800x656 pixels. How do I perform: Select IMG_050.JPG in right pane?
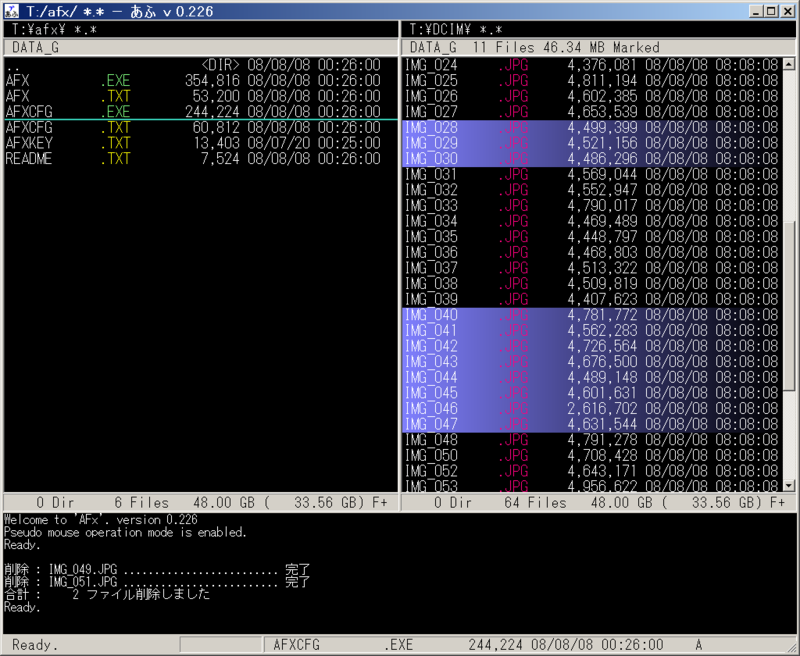tap(592, 456)
